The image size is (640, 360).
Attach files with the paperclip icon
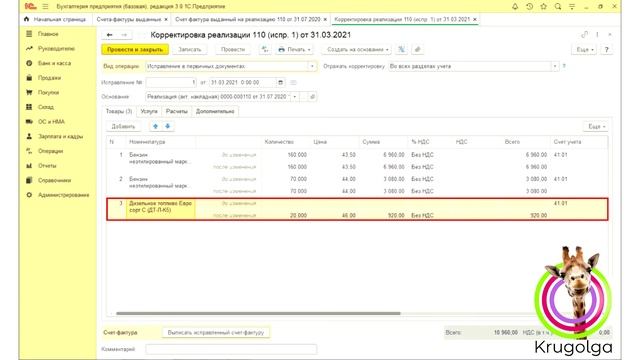pyautogui.click(x=417, y=49)
